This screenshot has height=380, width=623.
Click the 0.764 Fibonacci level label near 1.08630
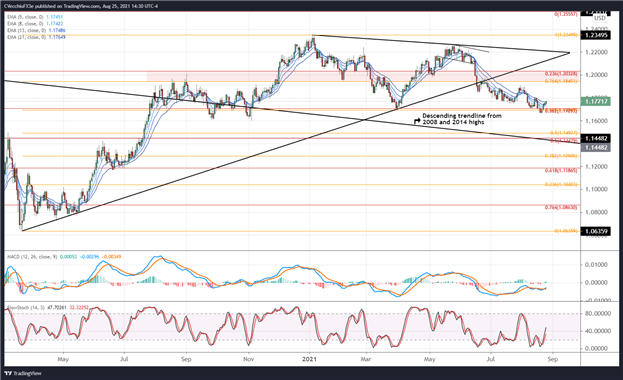point(561,207)
